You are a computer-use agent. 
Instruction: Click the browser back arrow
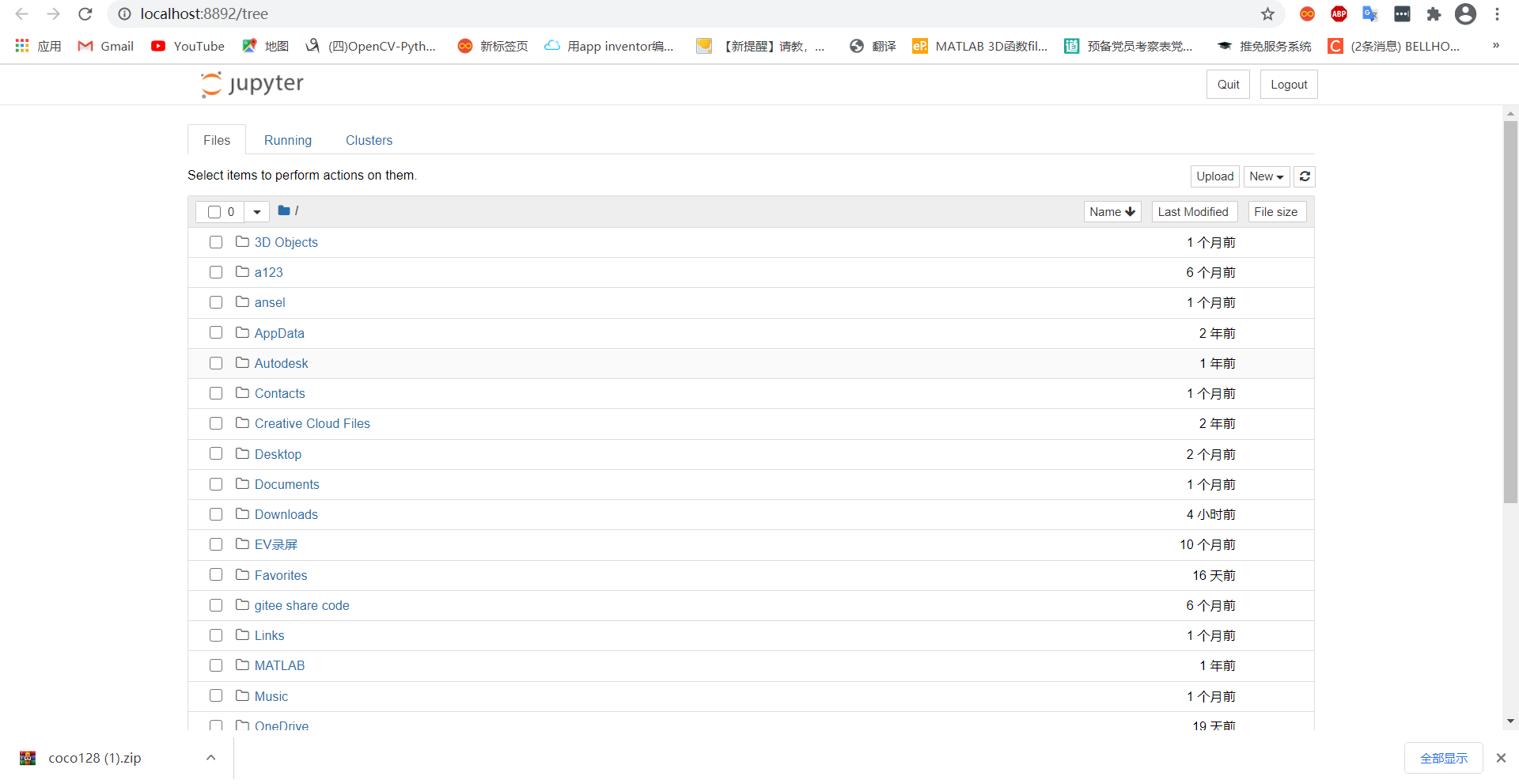tap(22, 14)
